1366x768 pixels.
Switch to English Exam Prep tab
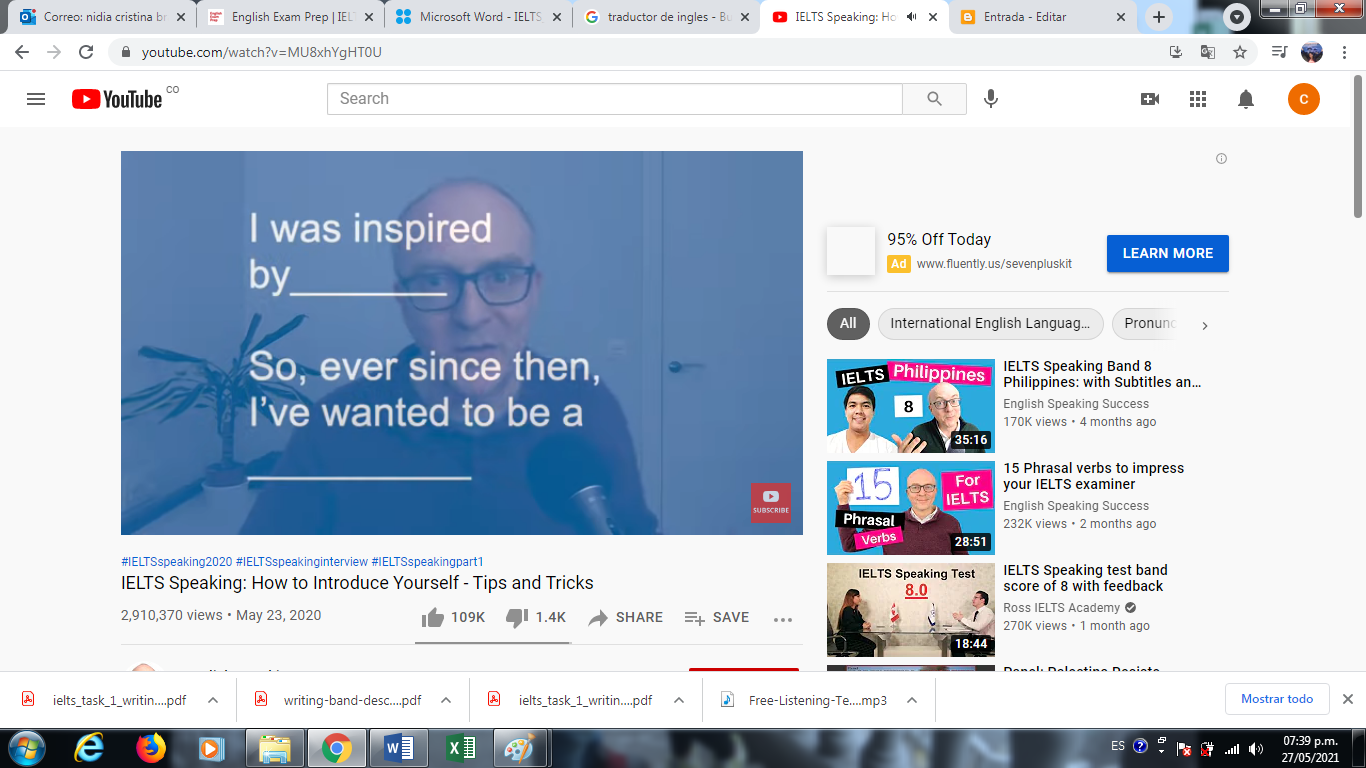click(290, 17)
